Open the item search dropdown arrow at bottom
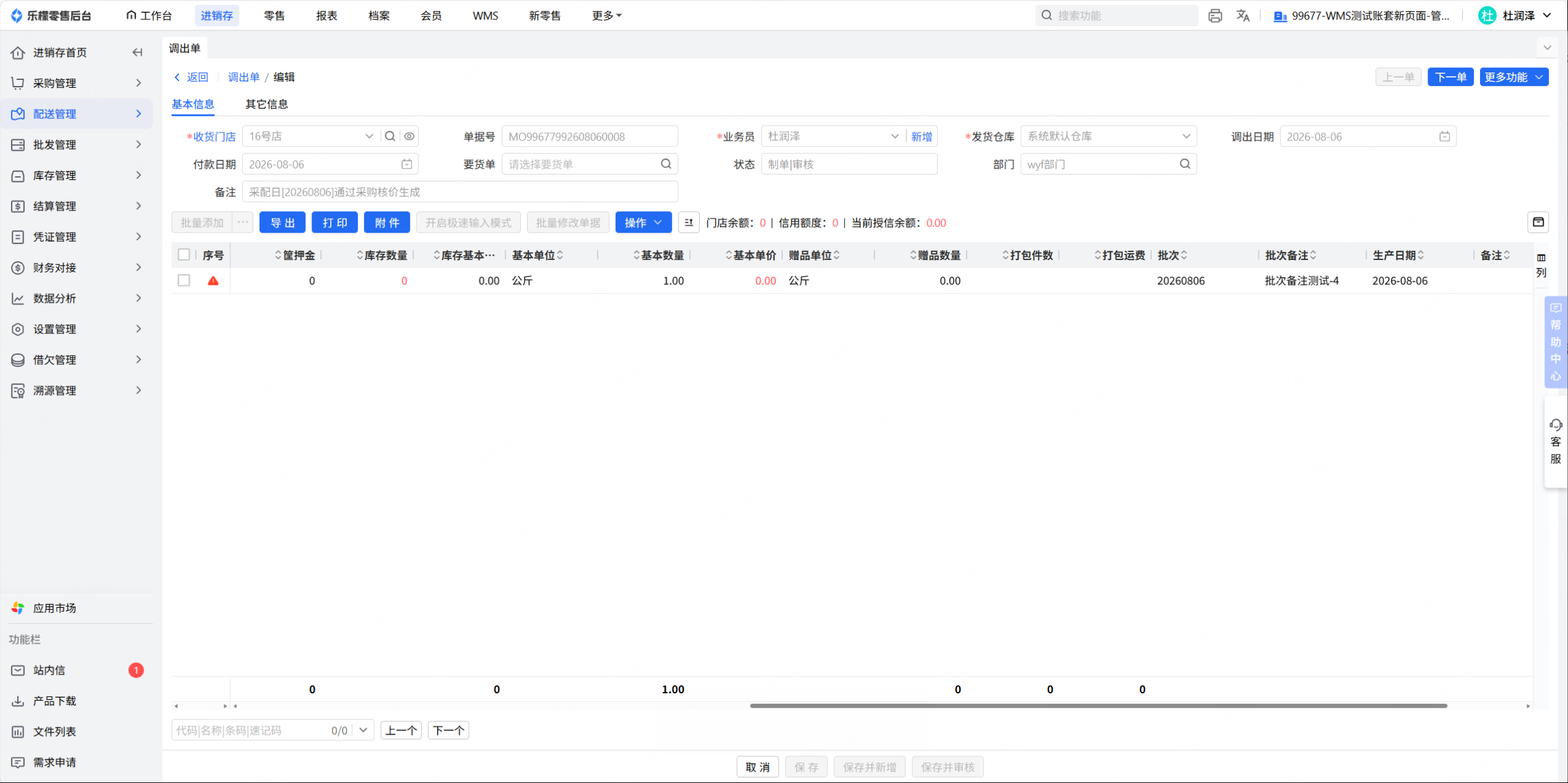Screen dimensions: 1568x783 (364, 730)
